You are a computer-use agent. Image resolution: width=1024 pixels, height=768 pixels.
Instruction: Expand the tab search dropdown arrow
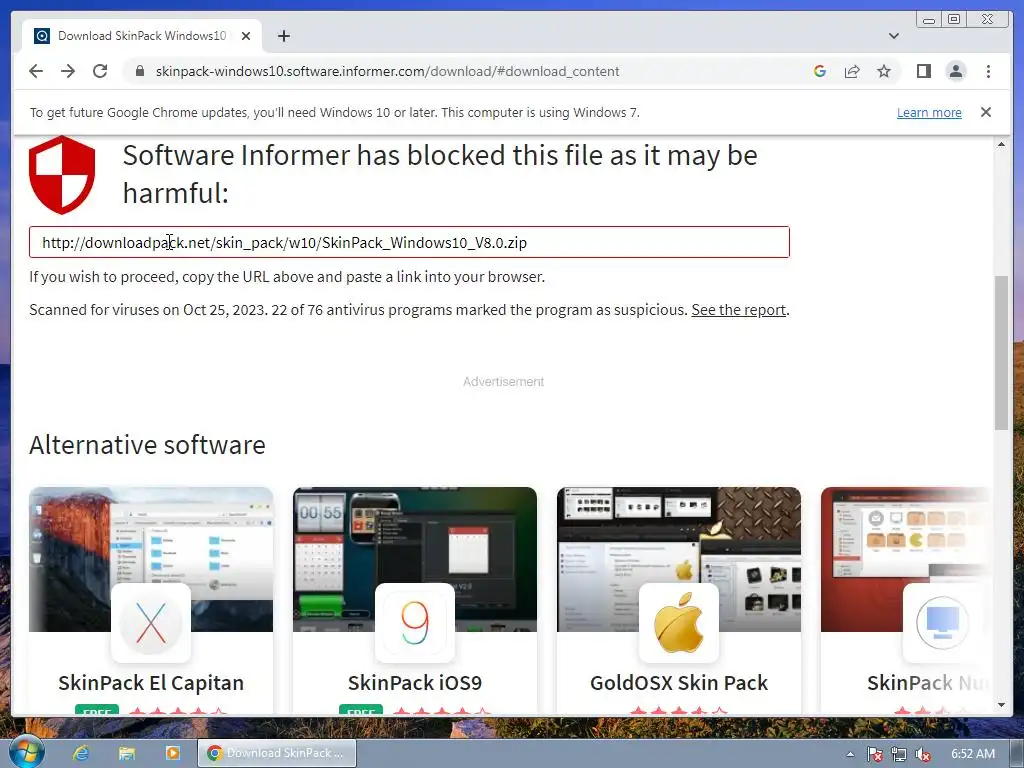tap(894, 36)
